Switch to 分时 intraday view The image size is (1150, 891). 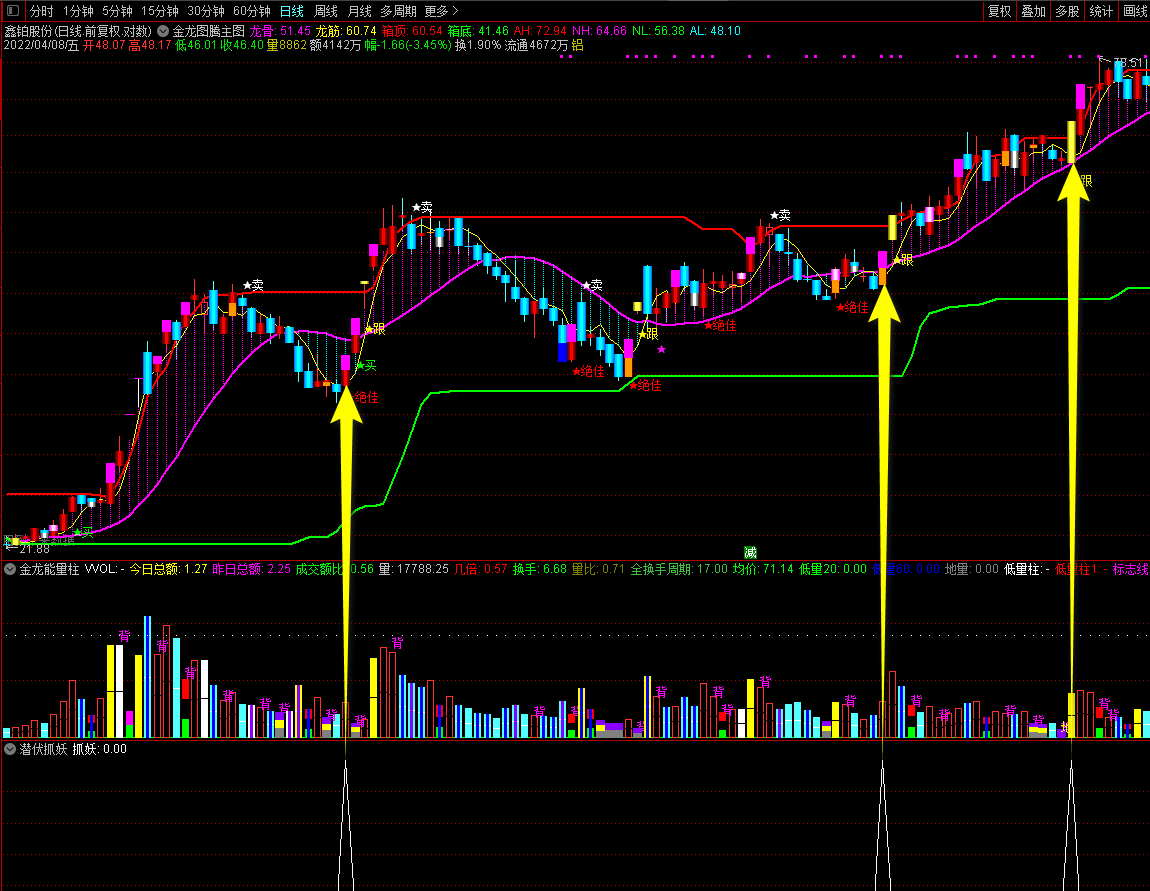(x=42, y=11)
